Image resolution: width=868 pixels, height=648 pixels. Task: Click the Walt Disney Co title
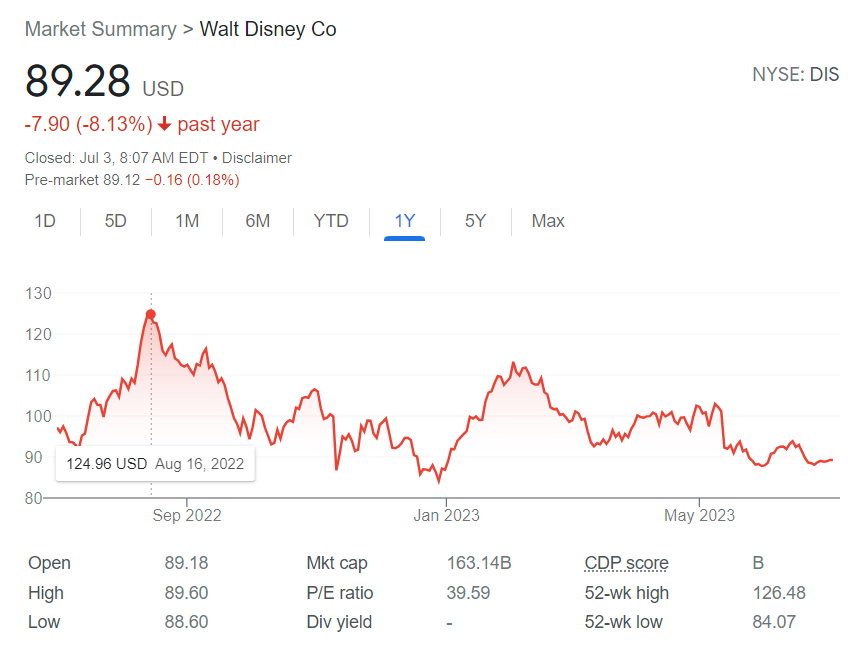pyautogui.click(x=268, y=29)
